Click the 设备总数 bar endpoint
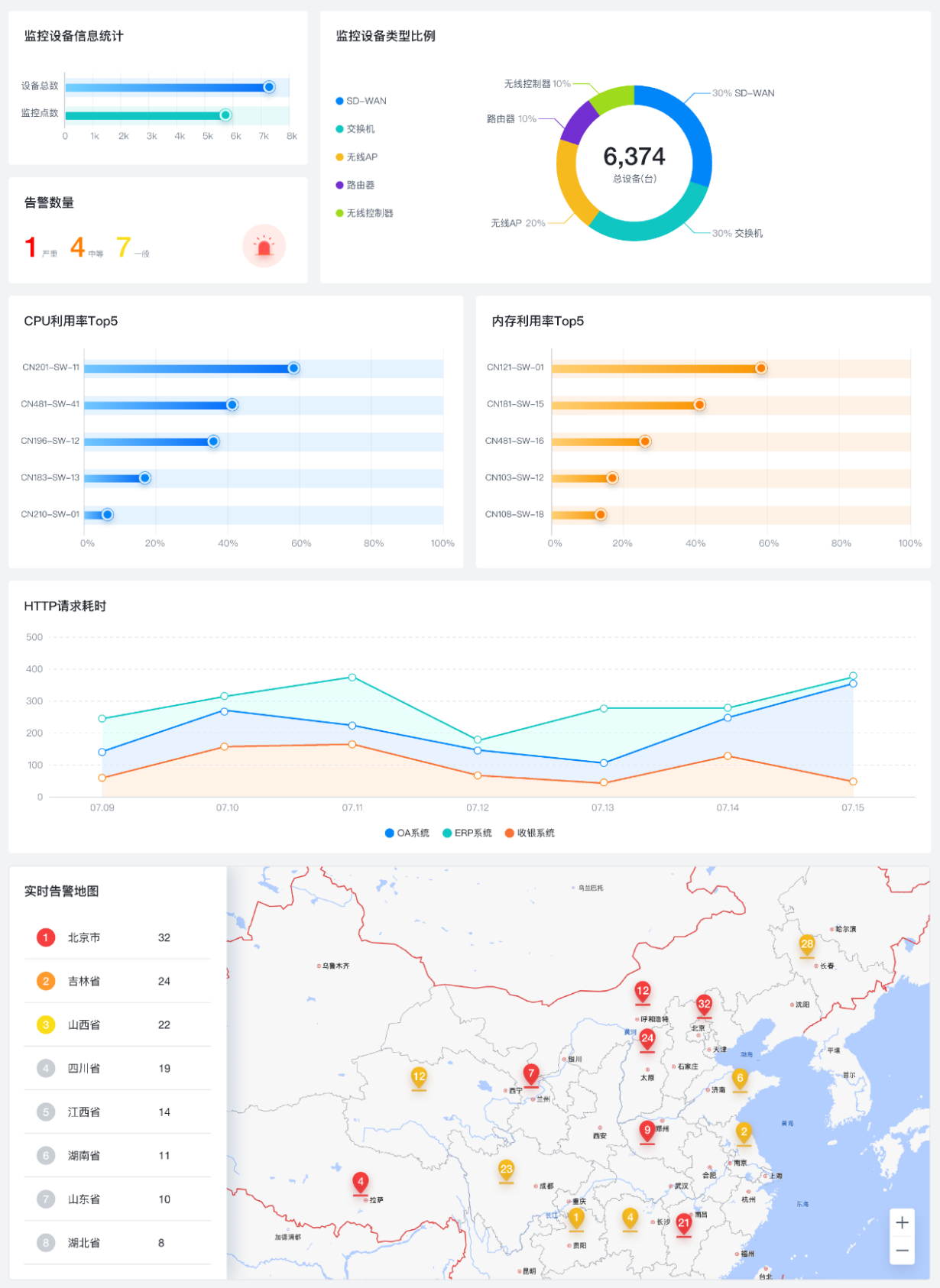This screenshot has height=1288, width=940. (269, 87)
